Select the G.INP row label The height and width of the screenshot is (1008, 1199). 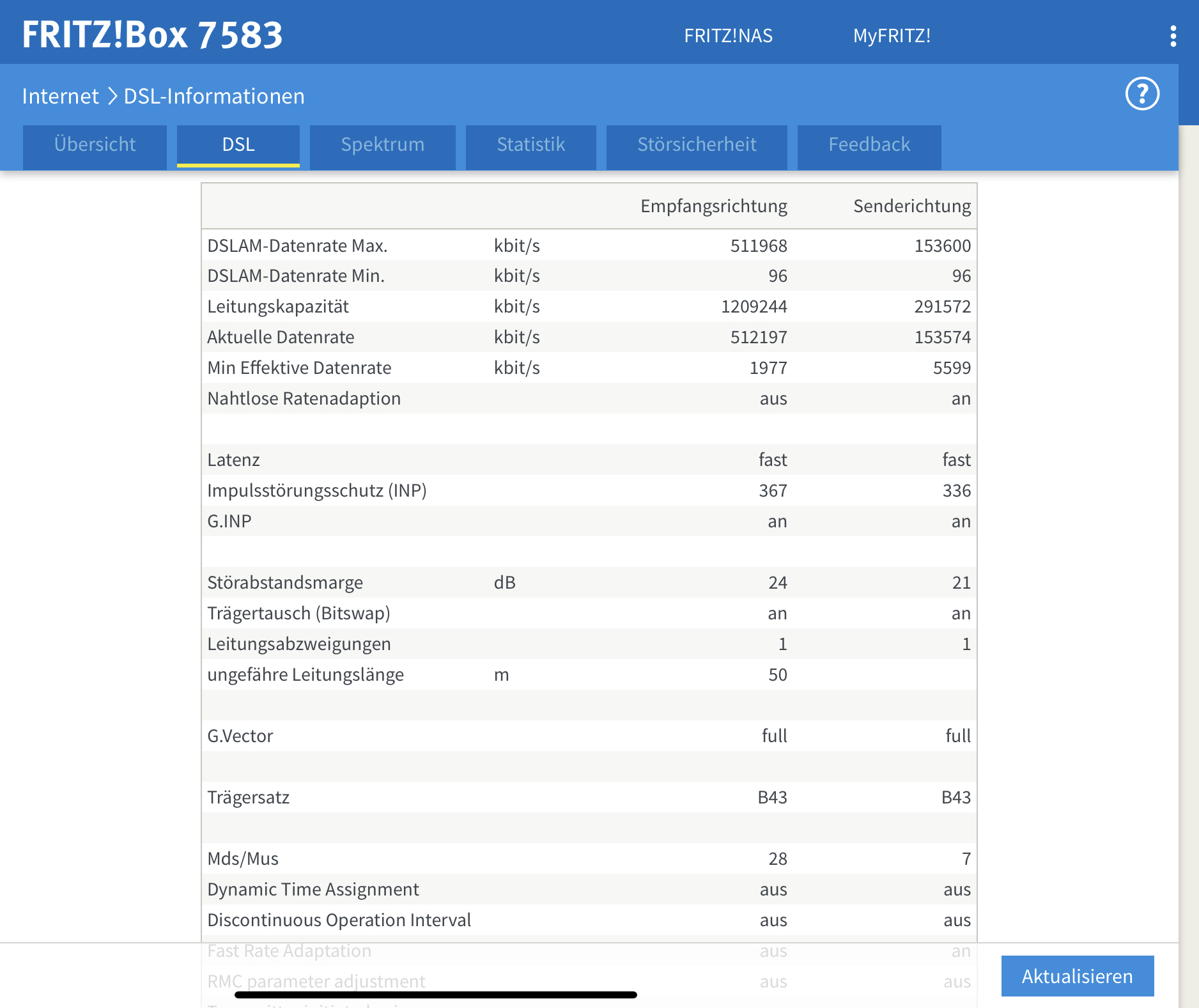(229, 521)
